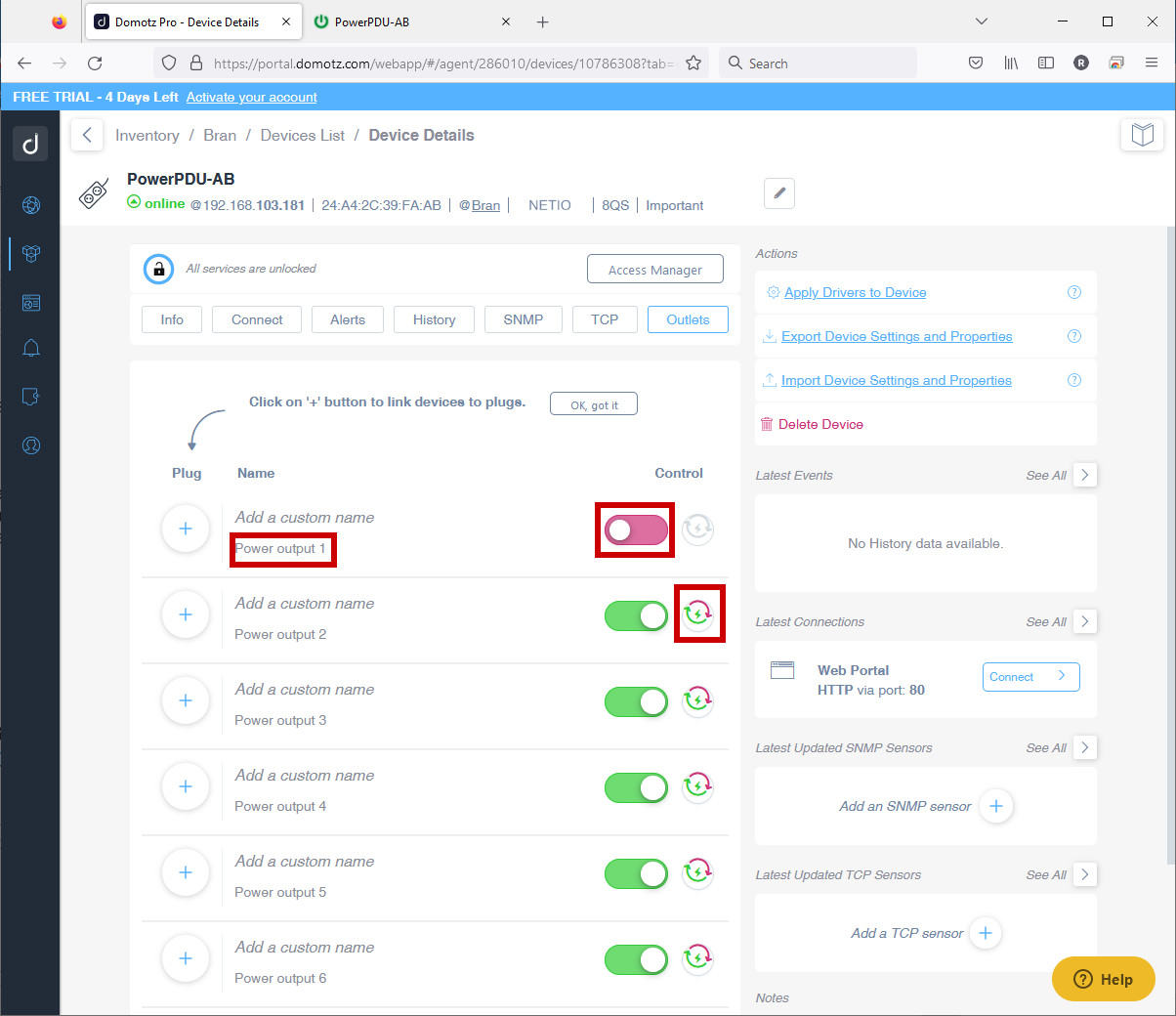Power cycle Power output 2
Viewport: 1176px width, 1016px height.
[x=697, y=614]
